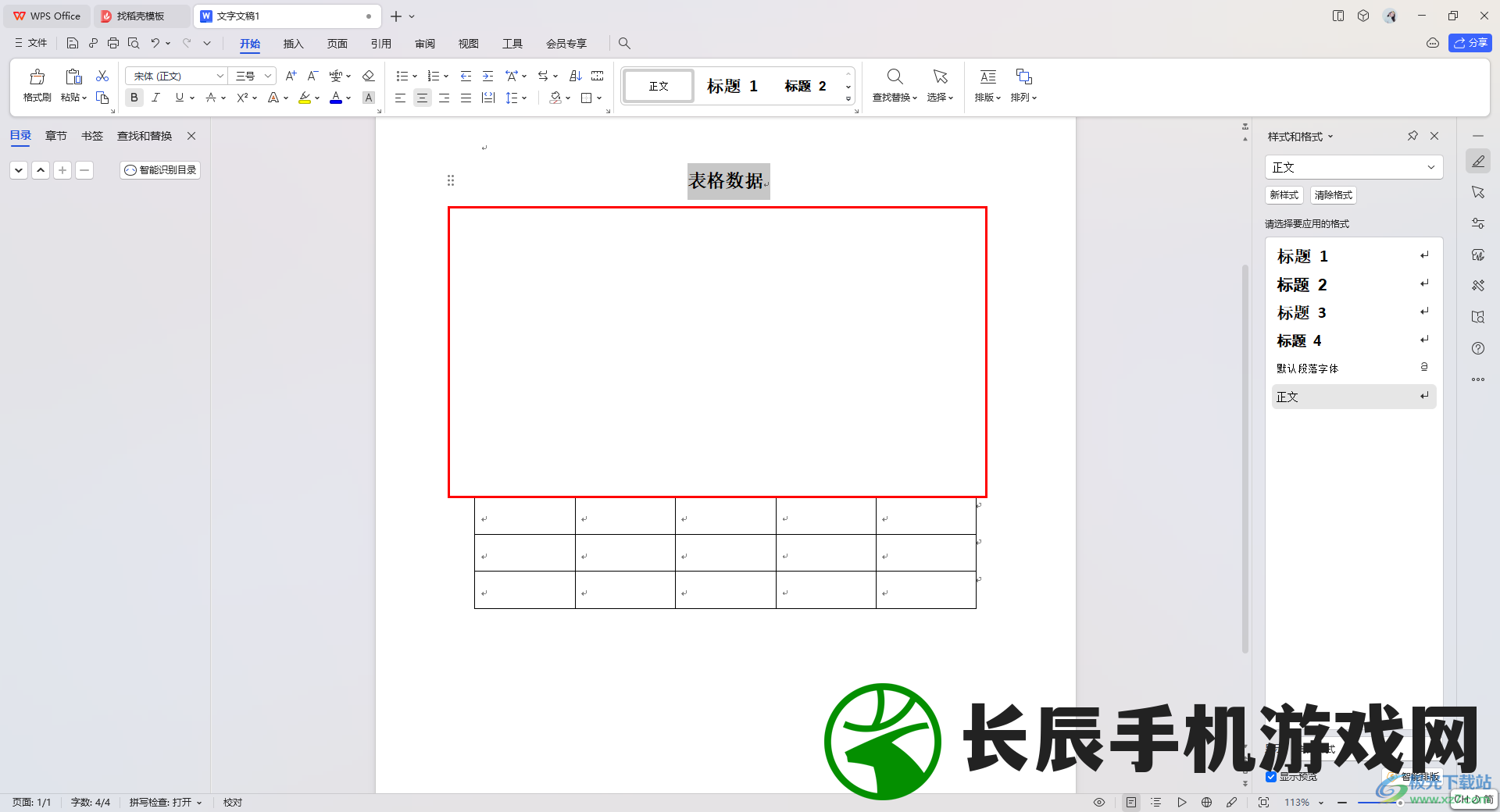Switch to the 审阅 ribbon tab

(x=425, y=44)
